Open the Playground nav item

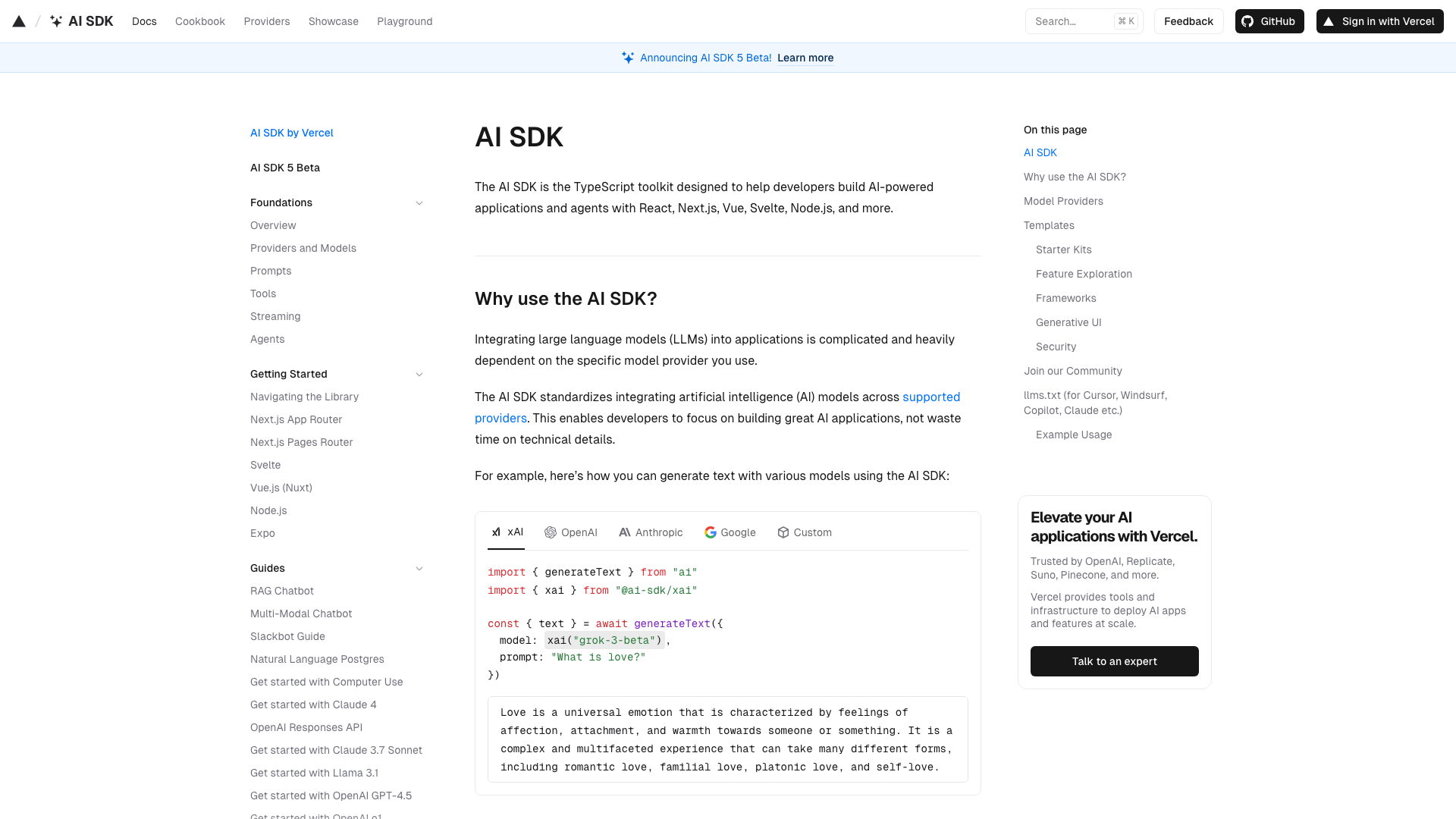[405, 21]
